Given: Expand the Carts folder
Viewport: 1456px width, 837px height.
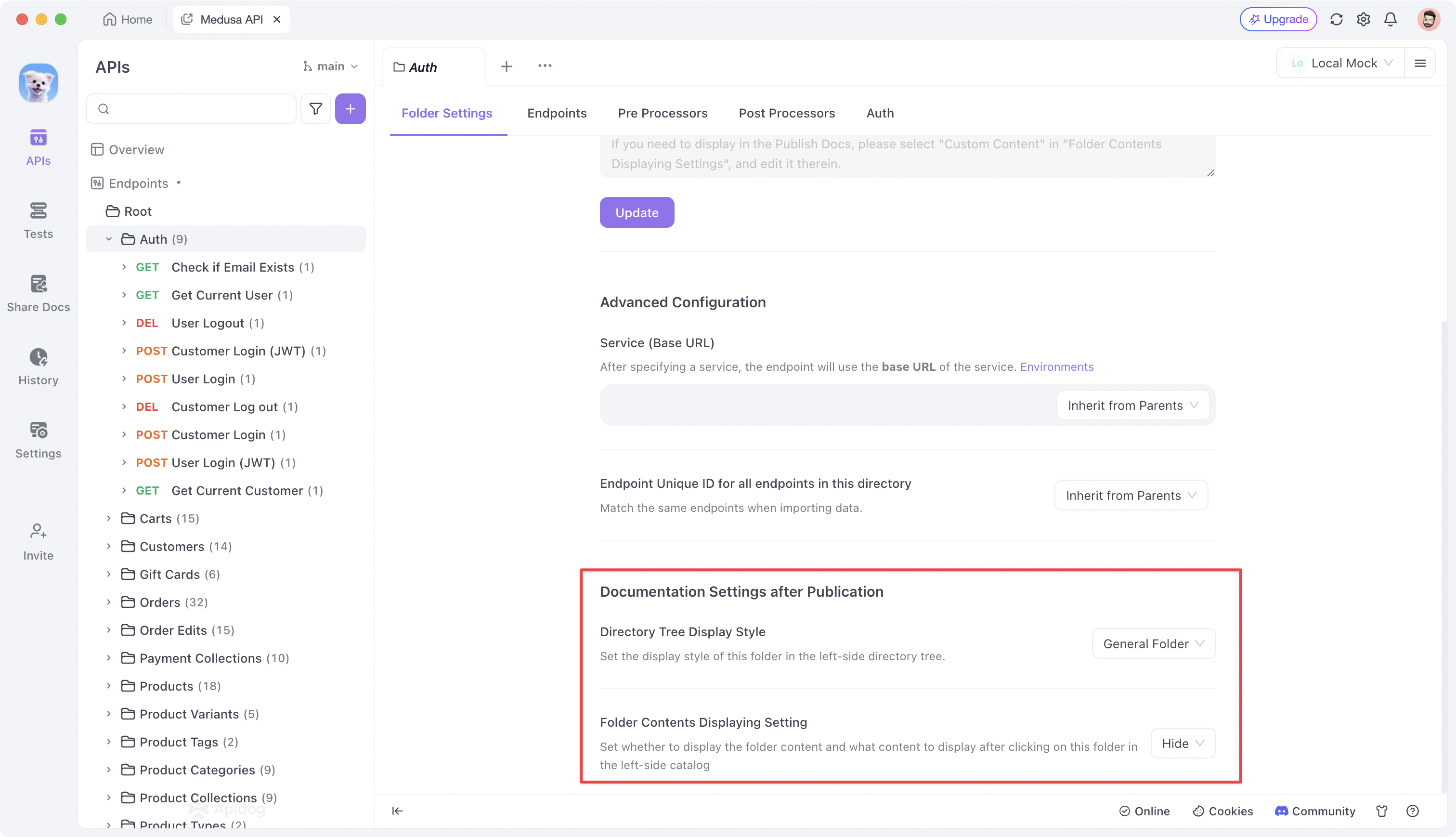Looking at the screenshot, I should pyautogui.click(x=109, y=519).
